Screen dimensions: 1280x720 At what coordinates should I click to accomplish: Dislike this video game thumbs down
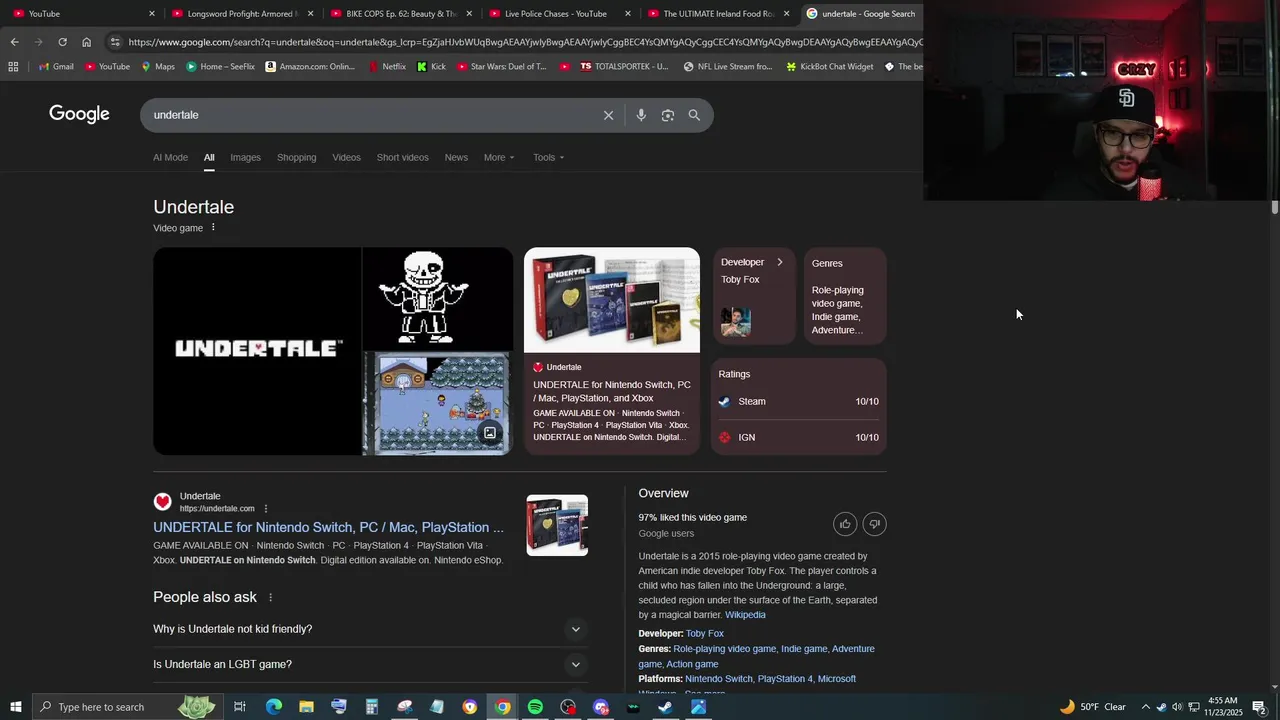click(875, 524)
